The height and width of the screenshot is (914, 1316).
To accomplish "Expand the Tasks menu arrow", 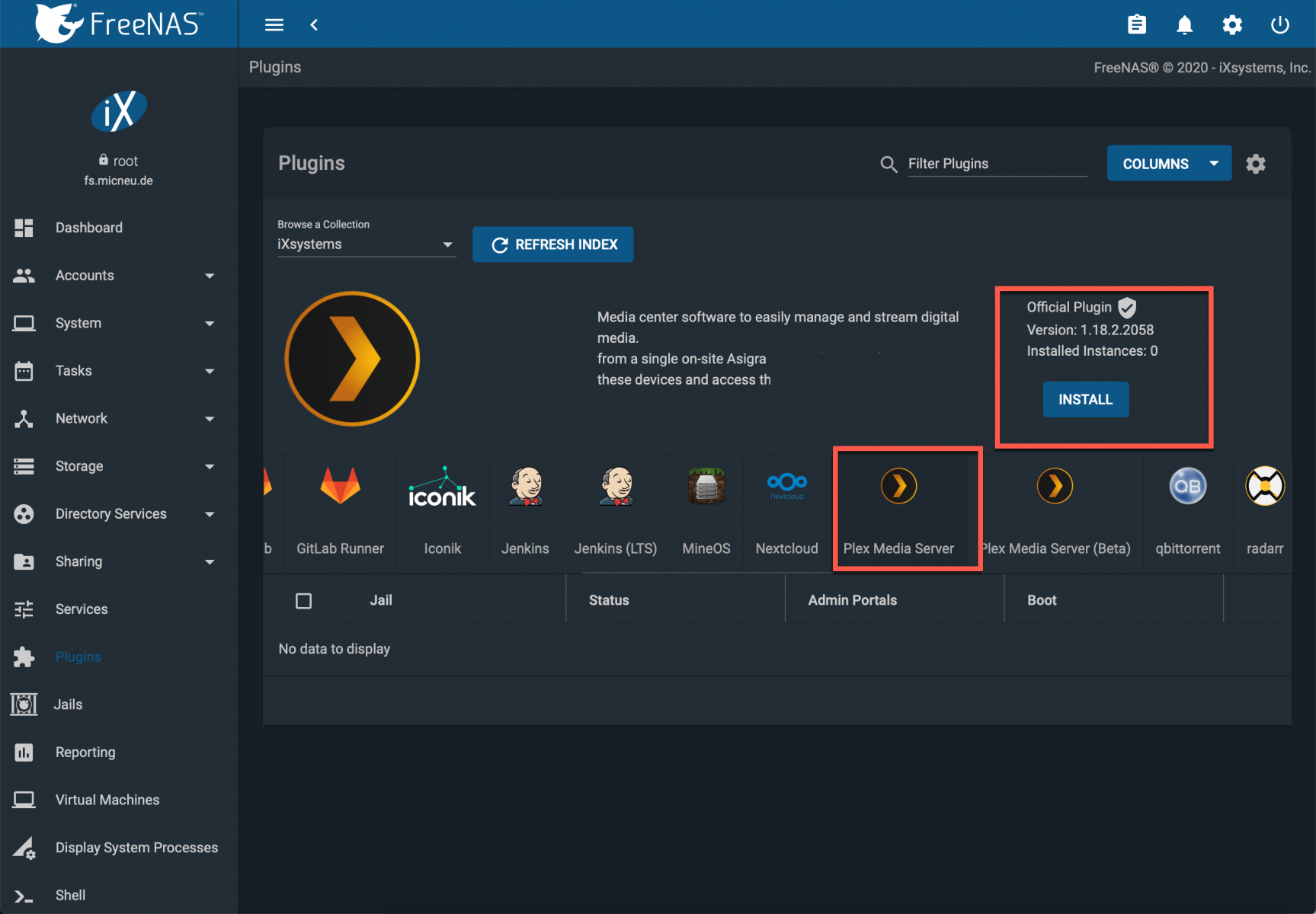I will tap(210, 371).
